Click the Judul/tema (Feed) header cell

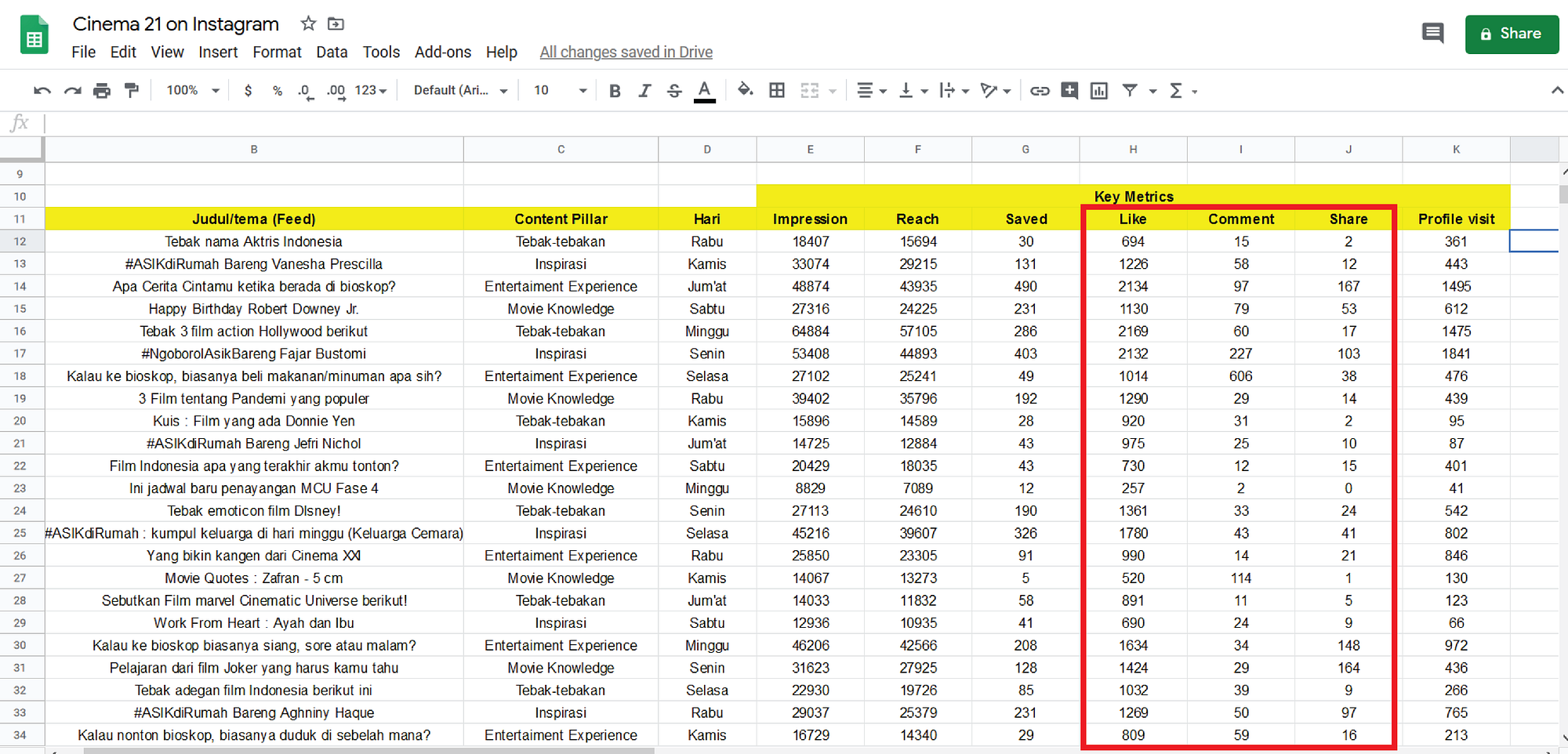click(254, 219)
